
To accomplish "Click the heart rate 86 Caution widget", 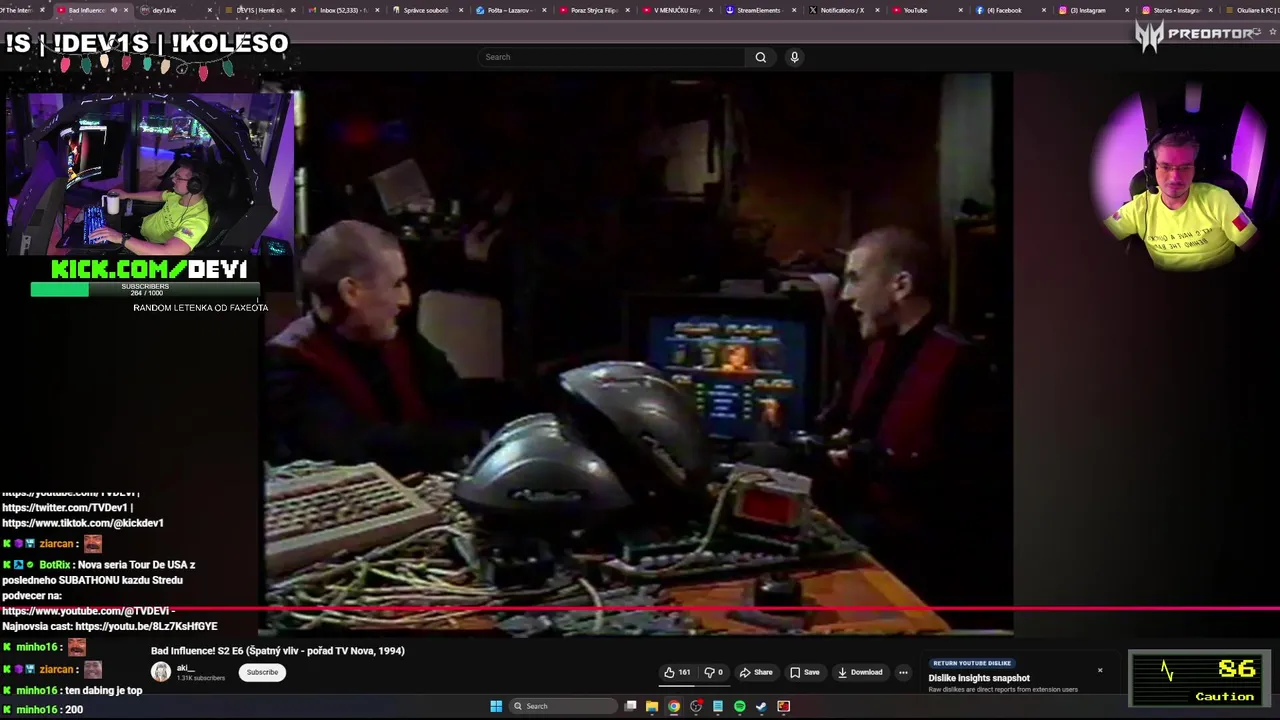I will click(1200, 678).
